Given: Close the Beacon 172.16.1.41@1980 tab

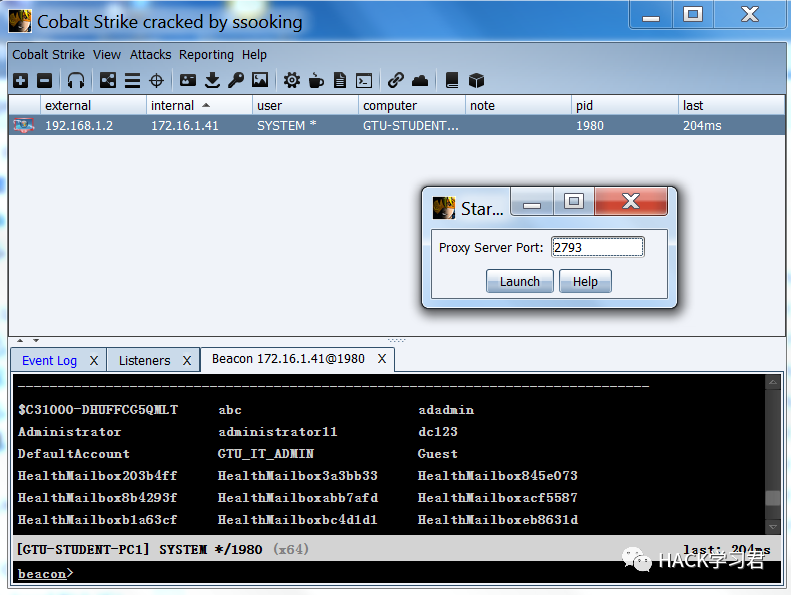Looking at the screenshot, I should pos(382,359).
